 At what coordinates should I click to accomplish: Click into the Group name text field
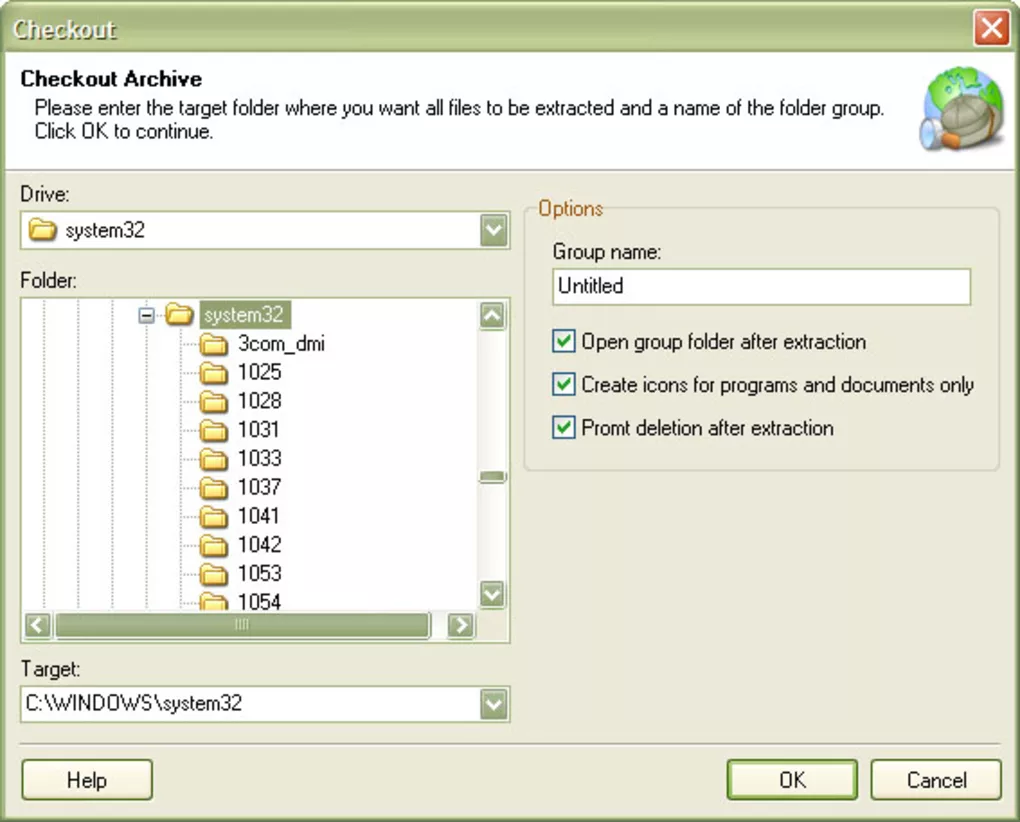click(x=761, y=286)
